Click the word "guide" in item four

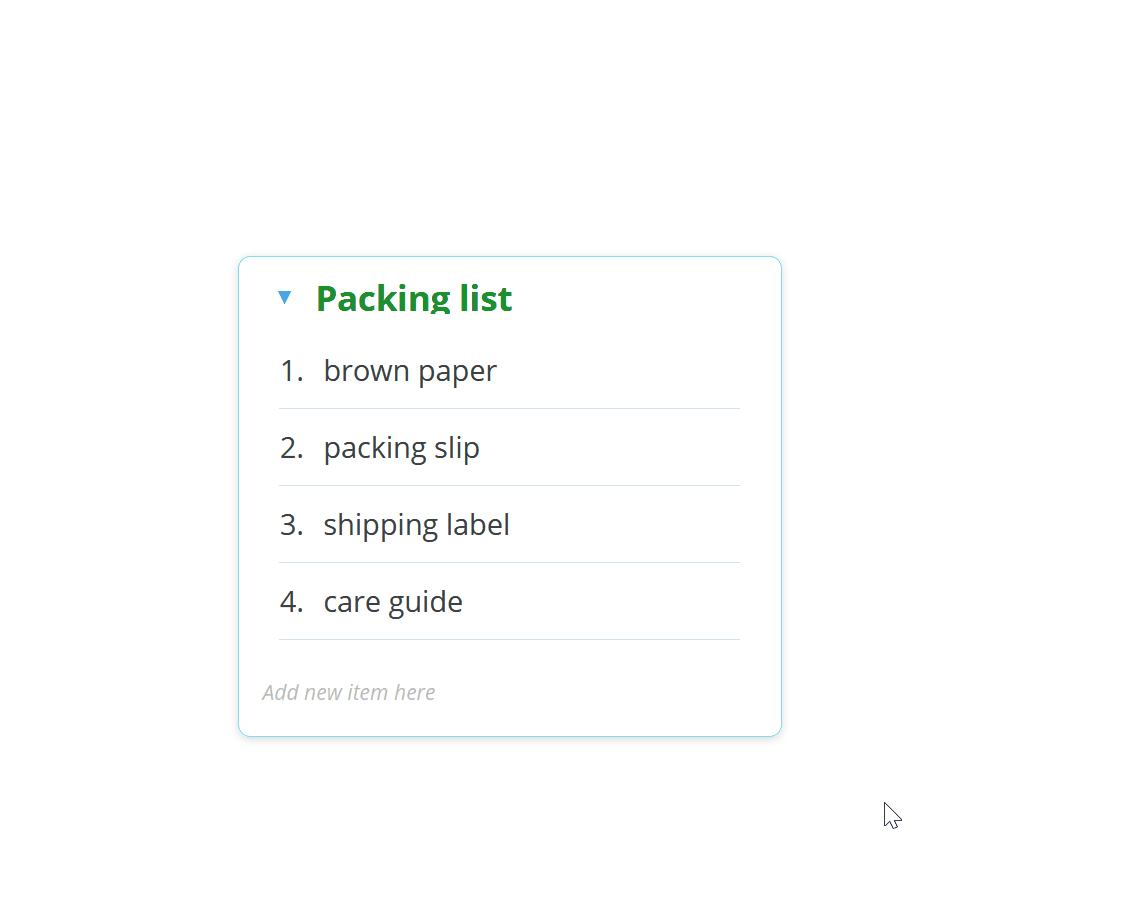coord(426,604)
